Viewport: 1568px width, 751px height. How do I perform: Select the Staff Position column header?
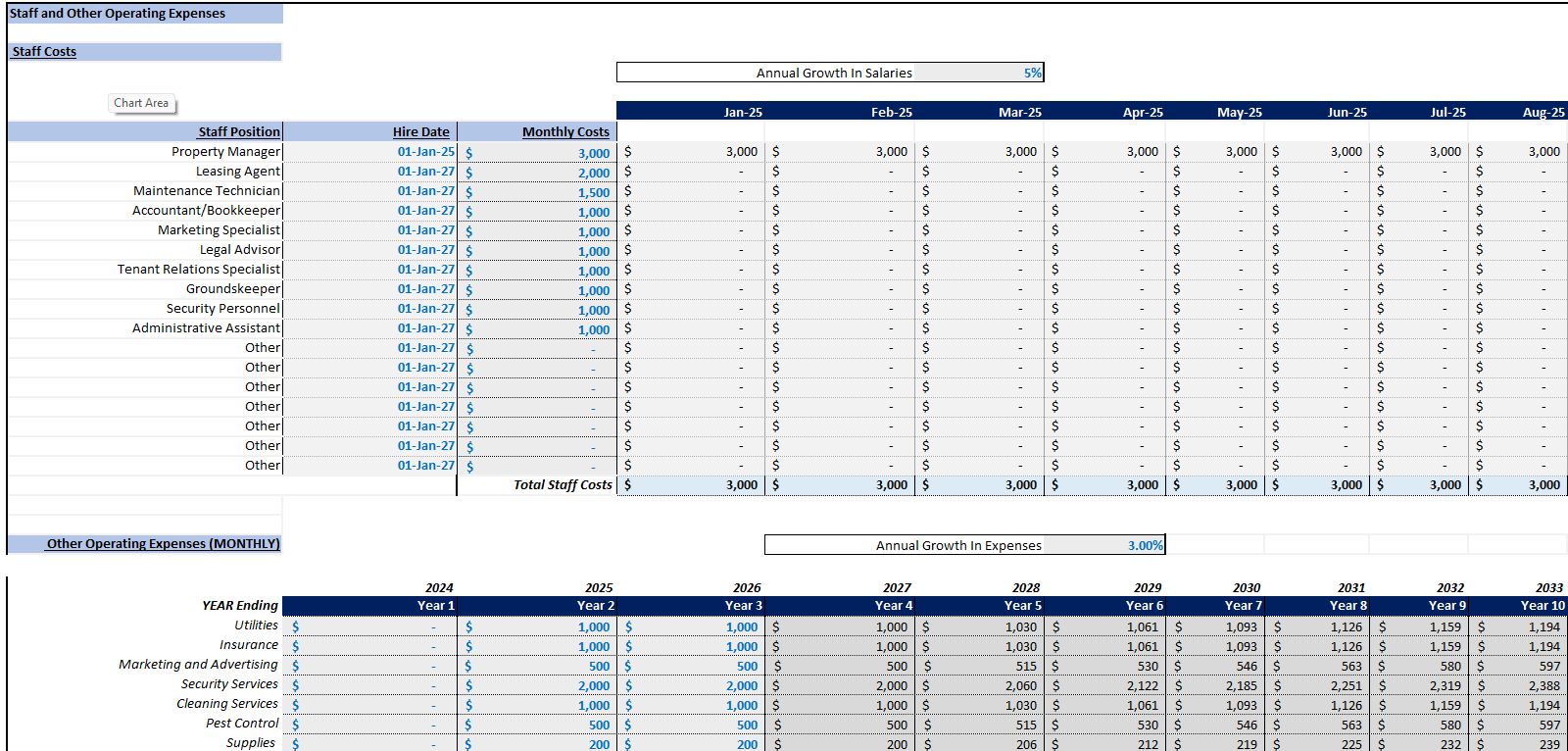239,131
